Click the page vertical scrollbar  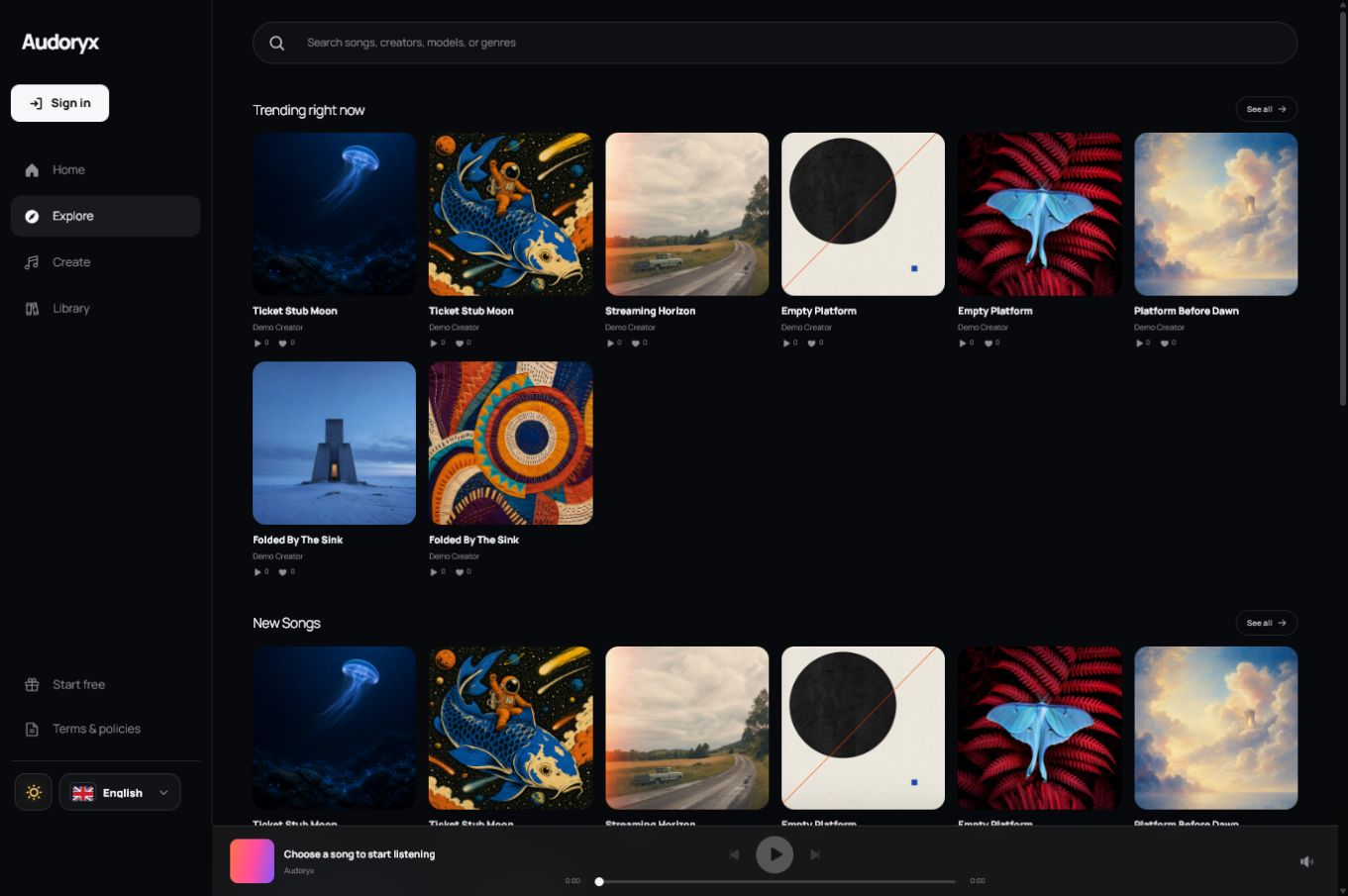(1343, 208)
